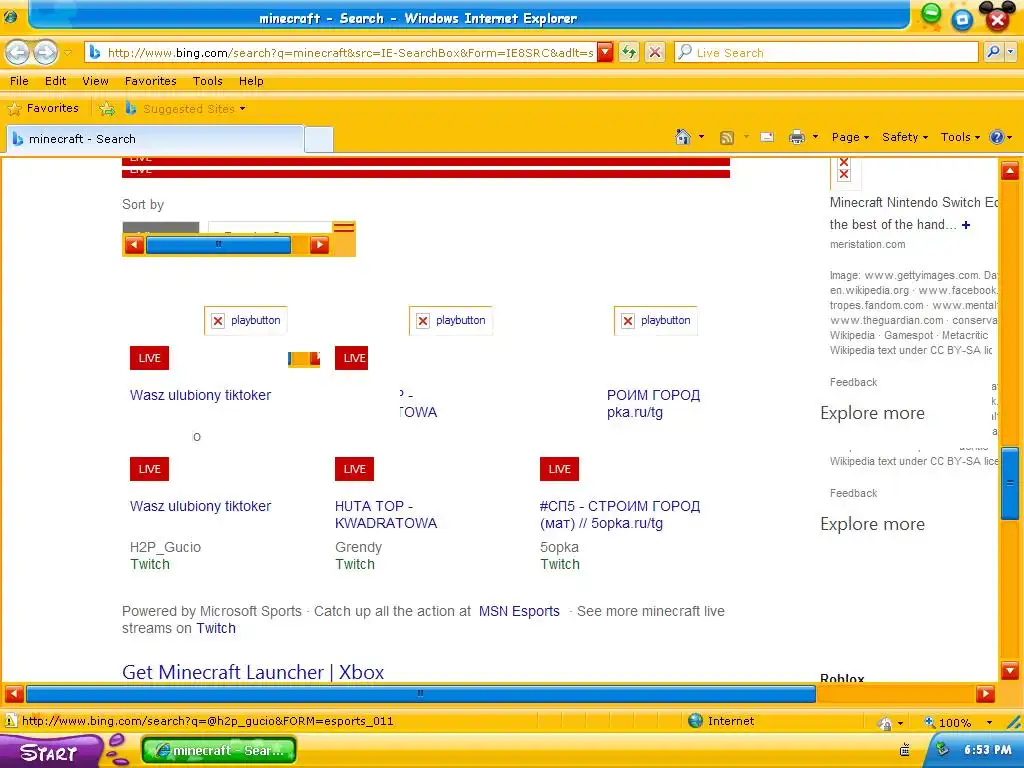The height and width of the screenshot is (768, 1024).
Task: Click the green Refresh page icon
Action: [x=629, y=52]
